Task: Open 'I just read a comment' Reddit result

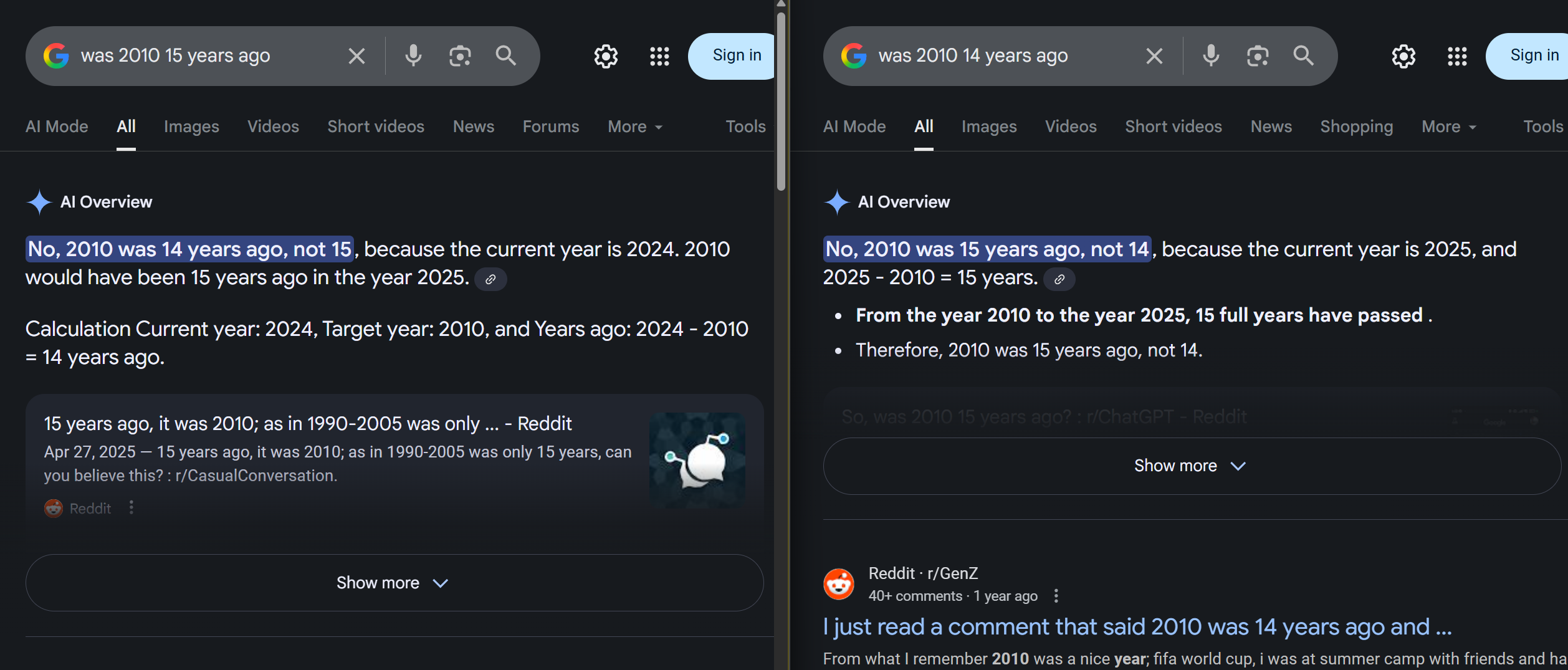Action: [x=1137, y=627]
